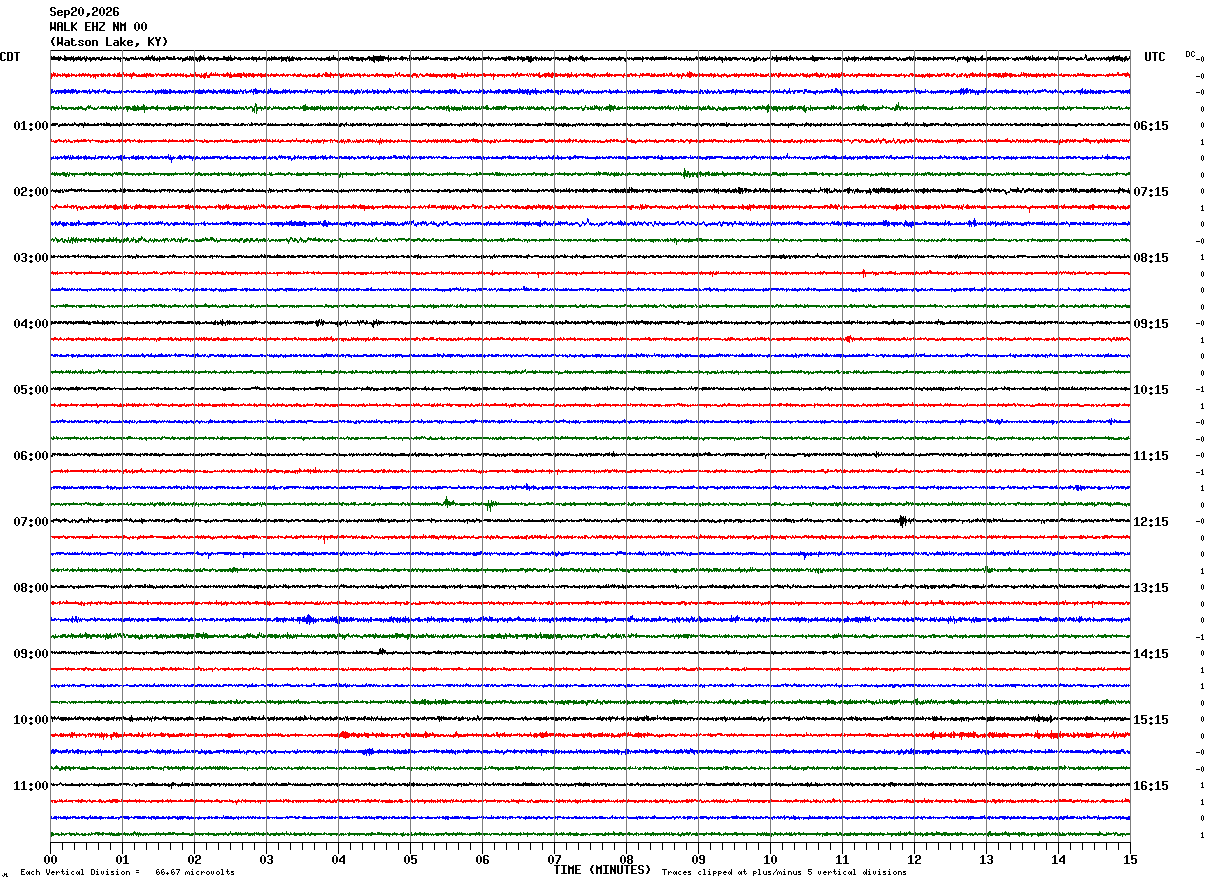Screen dimensions: 1210x886
Task: Select the Sep20,2026 date header
Action: (x=84, y=12)
